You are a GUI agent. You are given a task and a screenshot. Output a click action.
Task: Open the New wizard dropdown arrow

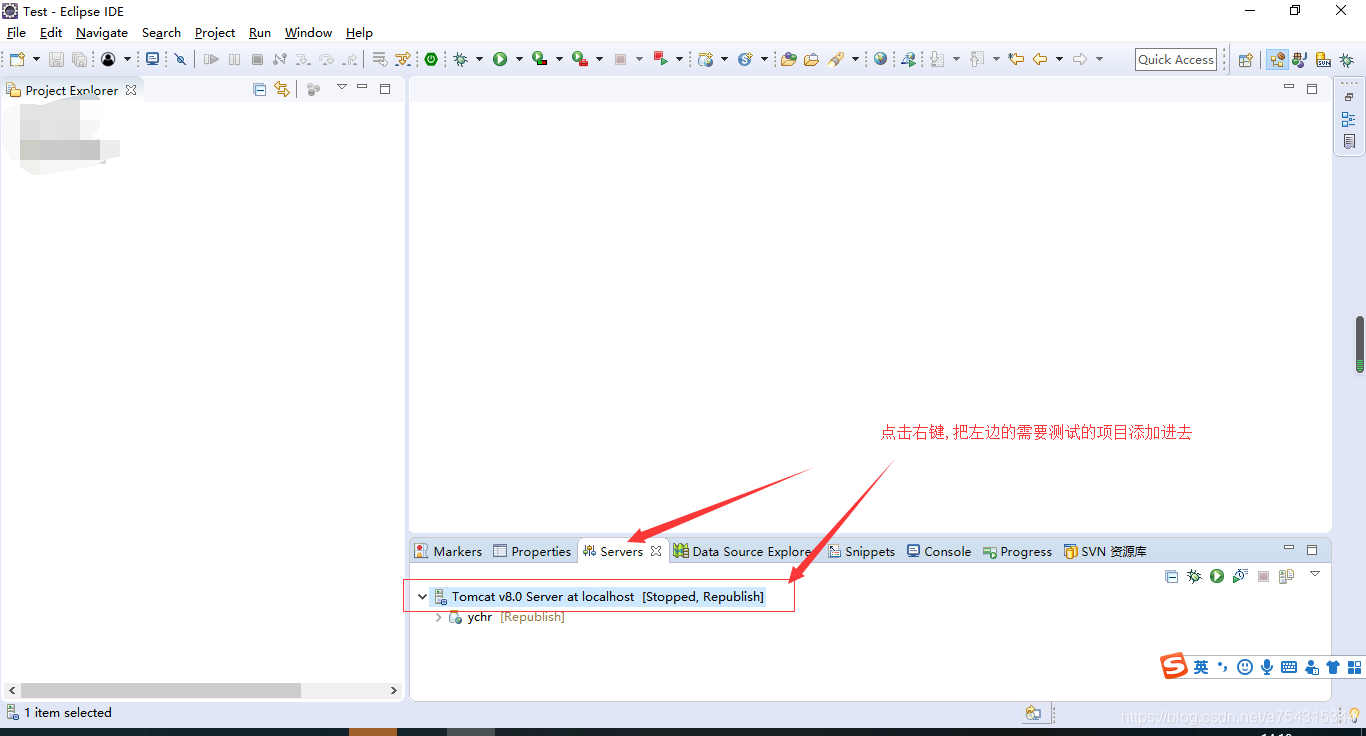pos(36,59)
